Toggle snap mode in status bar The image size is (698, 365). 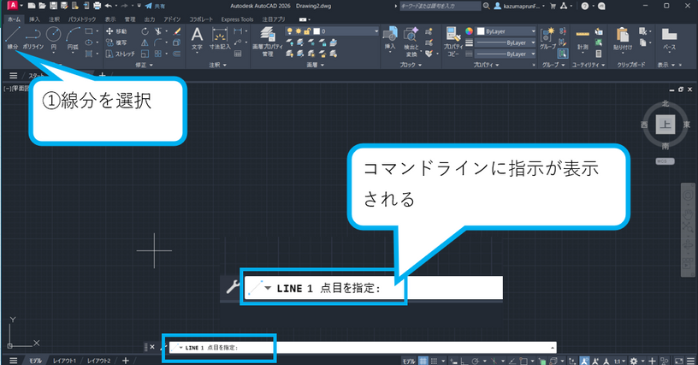click(x=434, y=361)
